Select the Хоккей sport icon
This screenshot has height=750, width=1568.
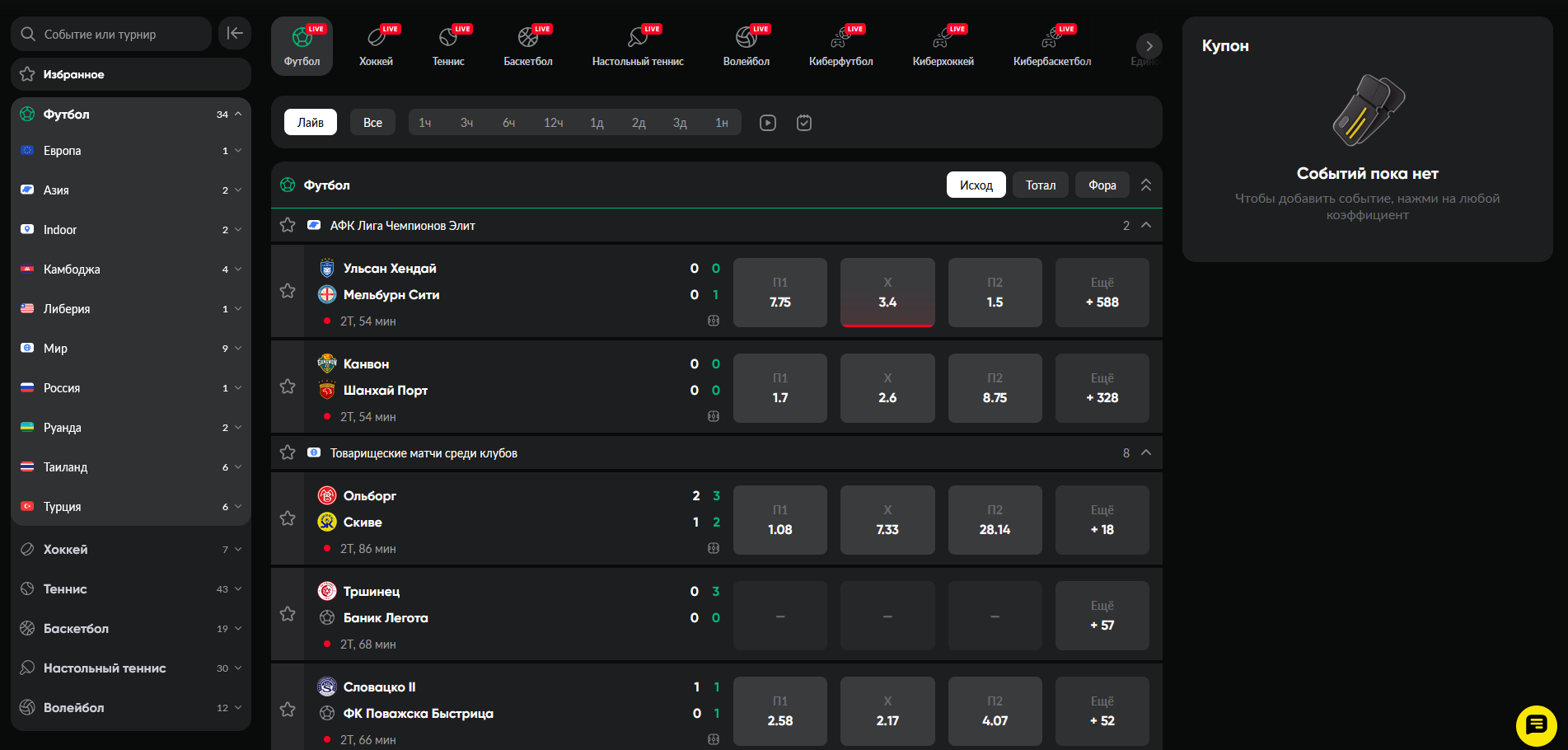(x=376, y=45)
